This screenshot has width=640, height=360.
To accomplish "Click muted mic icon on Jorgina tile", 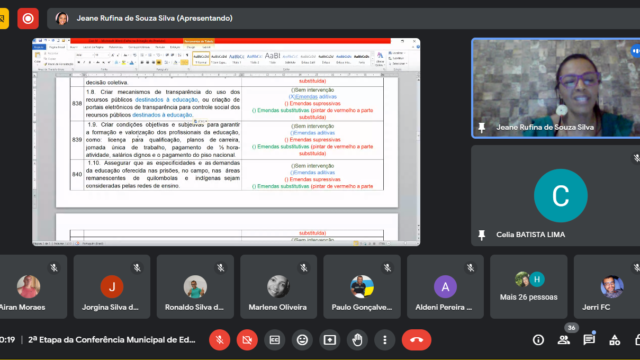I will tap(137, 268).
